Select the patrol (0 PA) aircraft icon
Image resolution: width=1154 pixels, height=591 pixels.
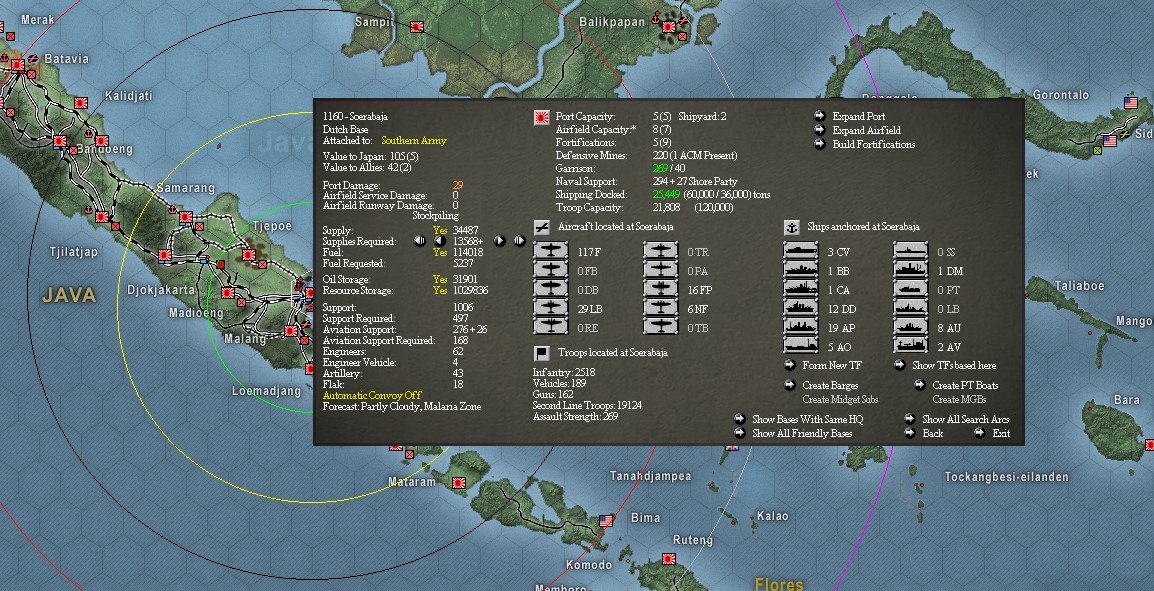click(660, 271)
